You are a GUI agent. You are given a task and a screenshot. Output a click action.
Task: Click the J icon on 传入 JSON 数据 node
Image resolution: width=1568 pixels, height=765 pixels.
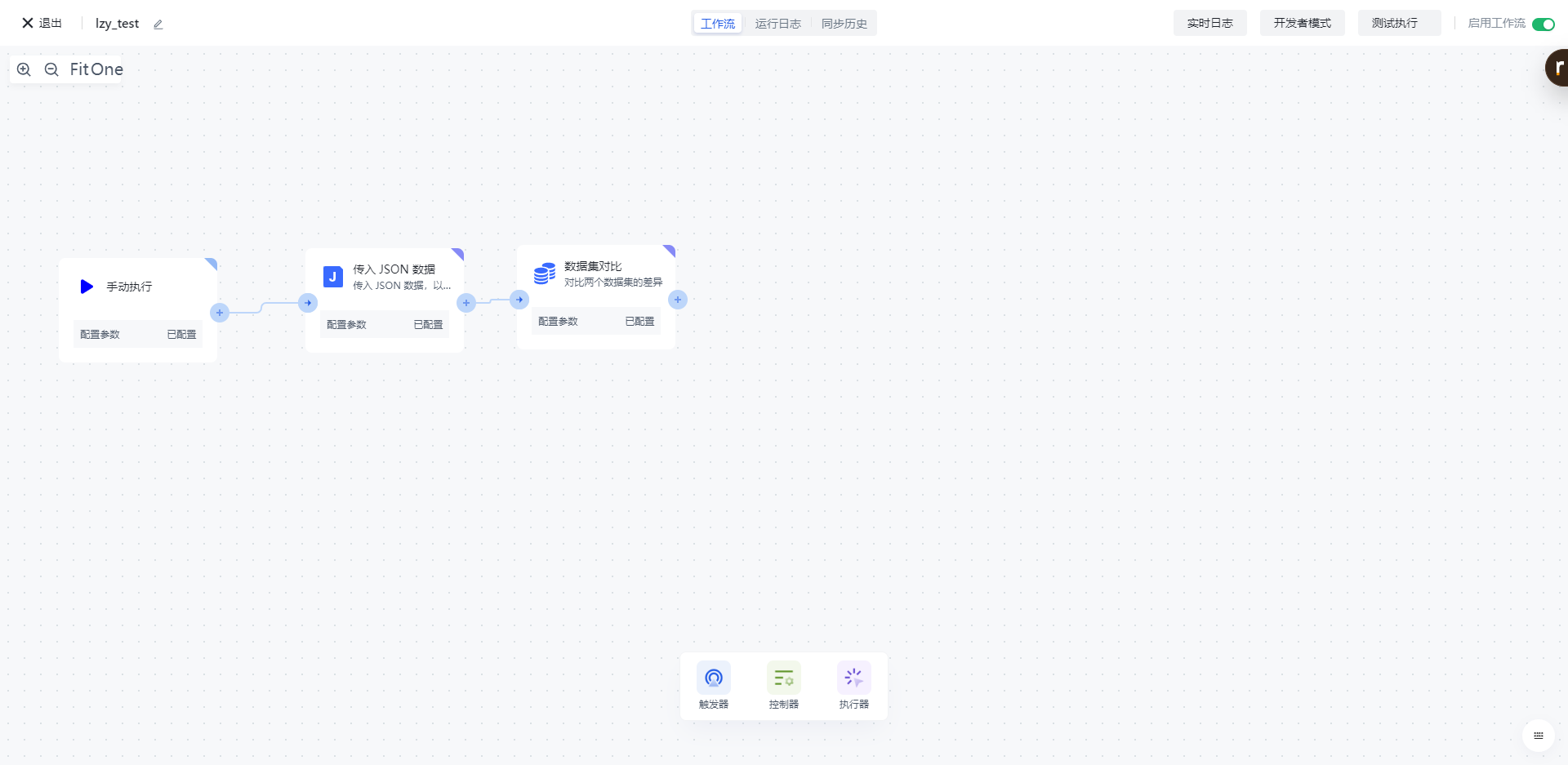(x=332, y=277)
